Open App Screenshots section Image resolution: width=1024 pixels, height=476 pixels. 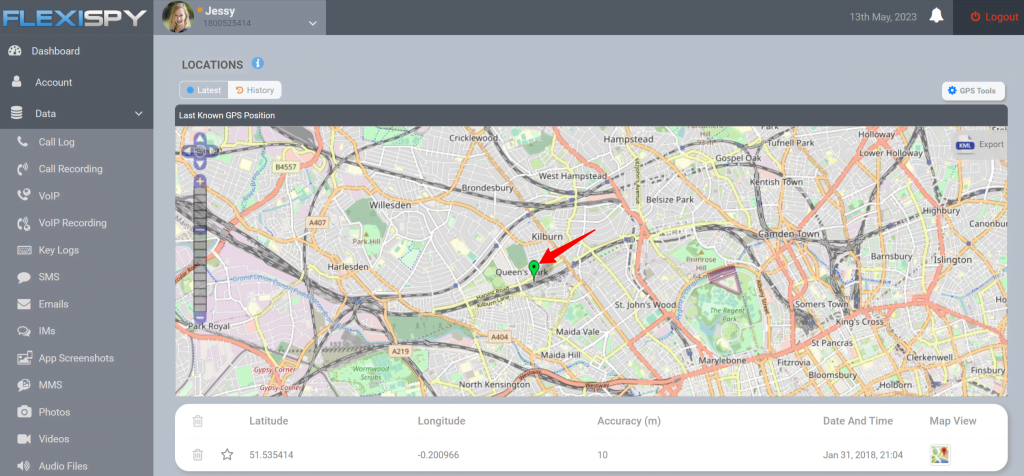point(76,358)
